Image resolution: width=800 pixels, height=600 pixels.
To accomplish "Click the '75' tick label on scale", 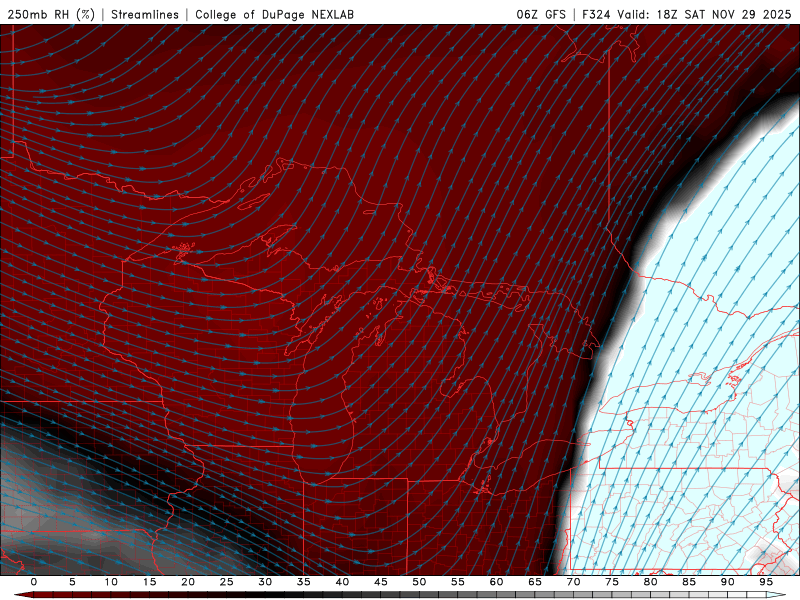I will pos(612,582).
